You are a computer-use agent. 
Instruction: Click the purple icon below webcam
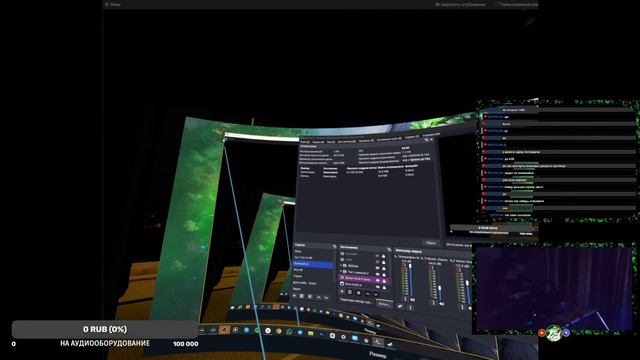tap(566, 333)
